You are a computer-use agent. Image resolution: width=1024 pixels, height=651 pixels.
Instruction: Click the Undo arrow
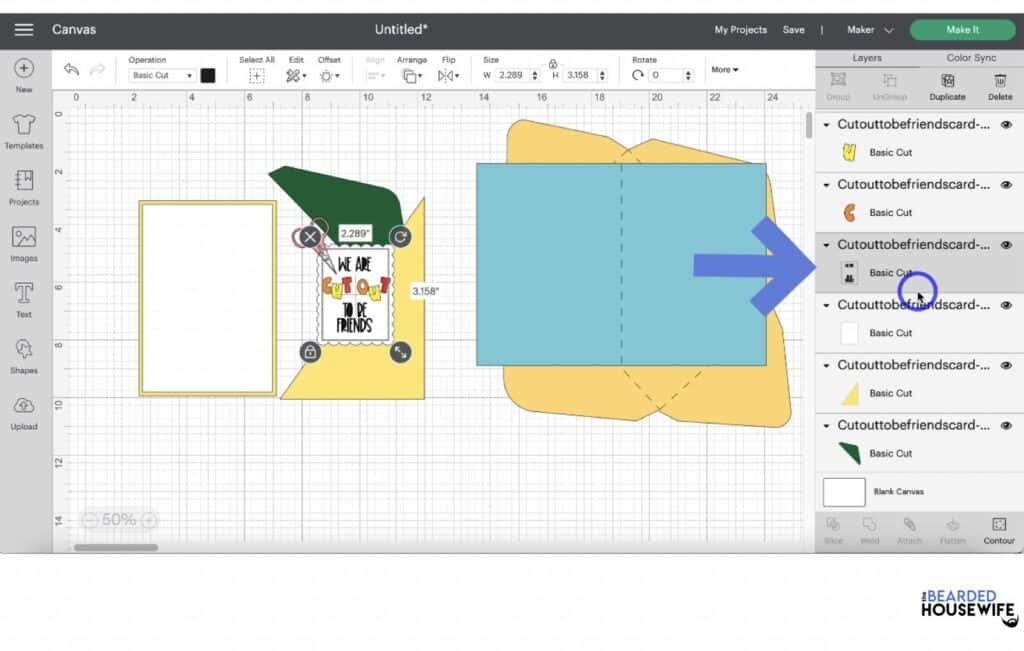click(x=71, y=69)
